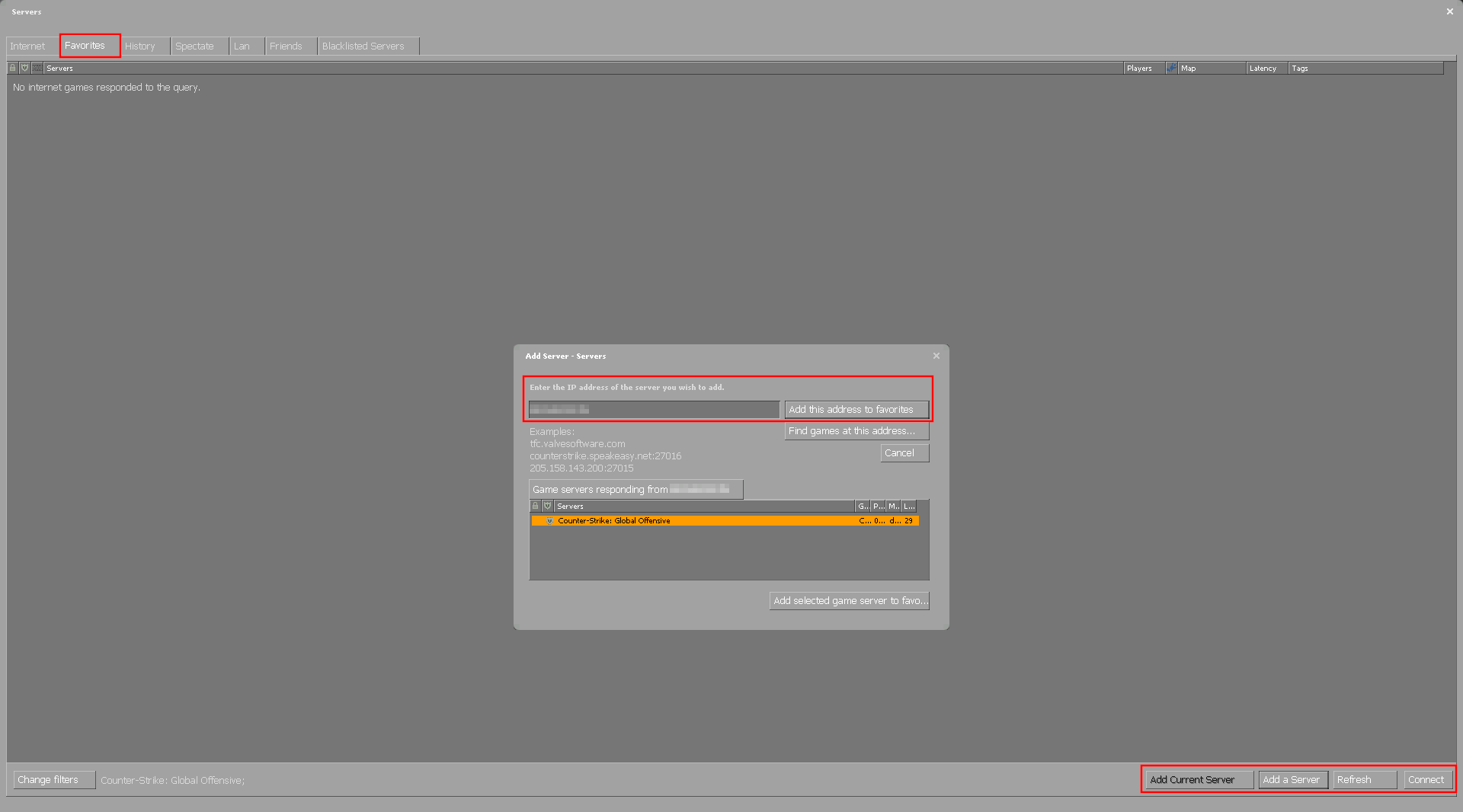Click the shield icon on the Counter-Strike row

[x=549, y=521]
